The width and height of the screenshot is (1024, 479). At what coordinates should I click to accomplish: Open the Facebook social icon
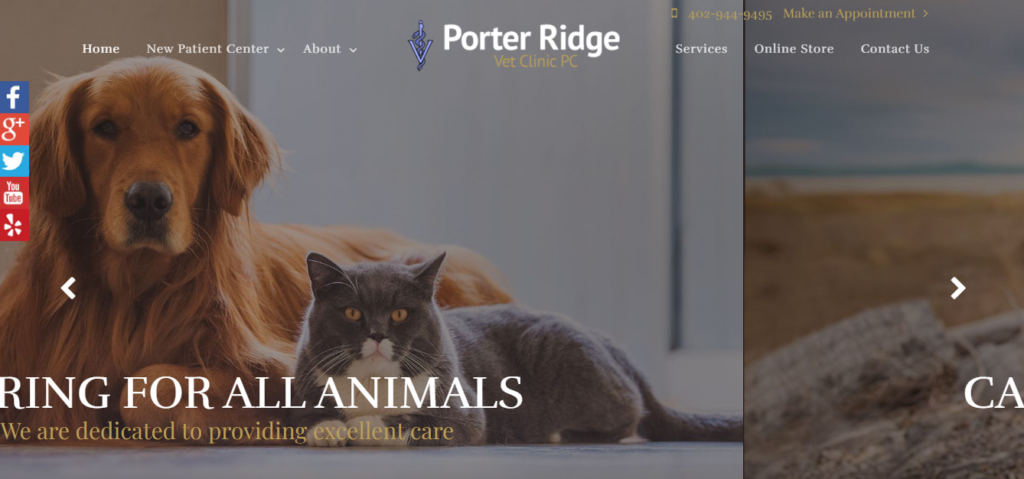(x=14, y=97)
